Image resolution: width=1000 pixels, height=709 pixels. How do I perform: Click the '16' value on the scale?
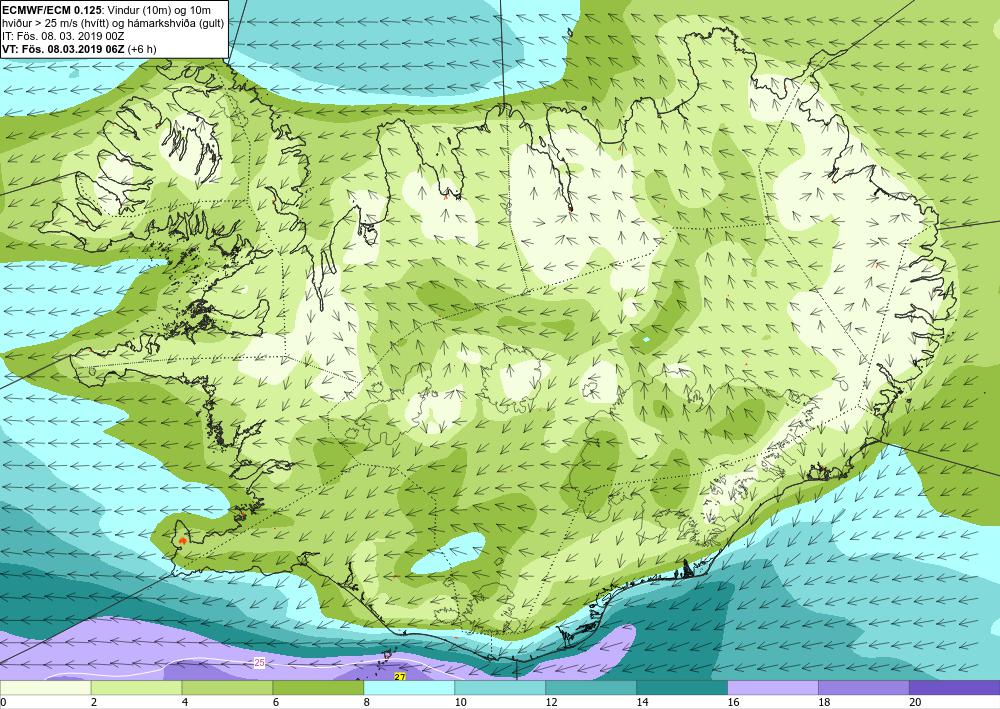(733, 702)
